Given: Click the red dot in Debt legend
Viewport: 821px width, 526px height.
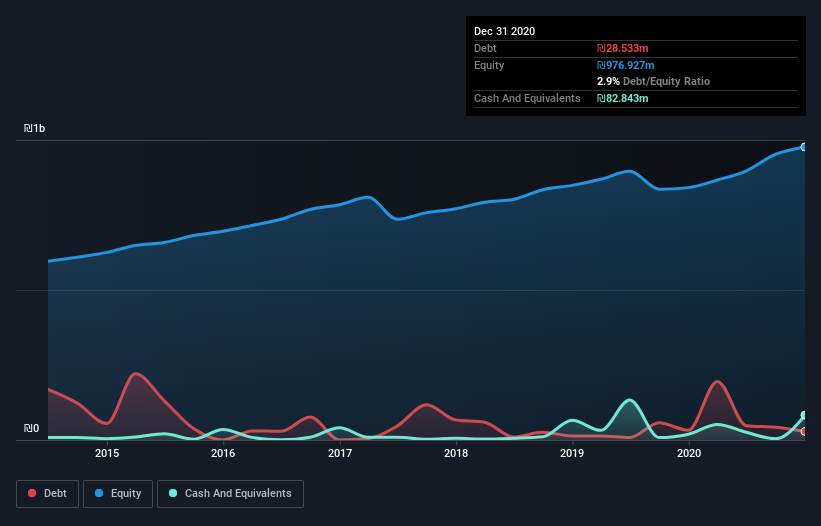Looking at the screenshot, I should pos(32,493).
